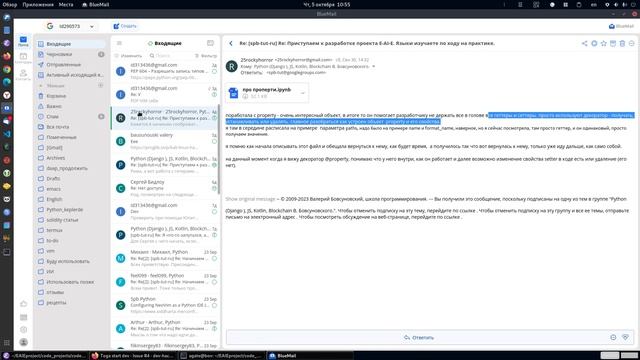Click the diamond icon in the reply bar
The image size is (640, 360).
(x=625, y=337)
